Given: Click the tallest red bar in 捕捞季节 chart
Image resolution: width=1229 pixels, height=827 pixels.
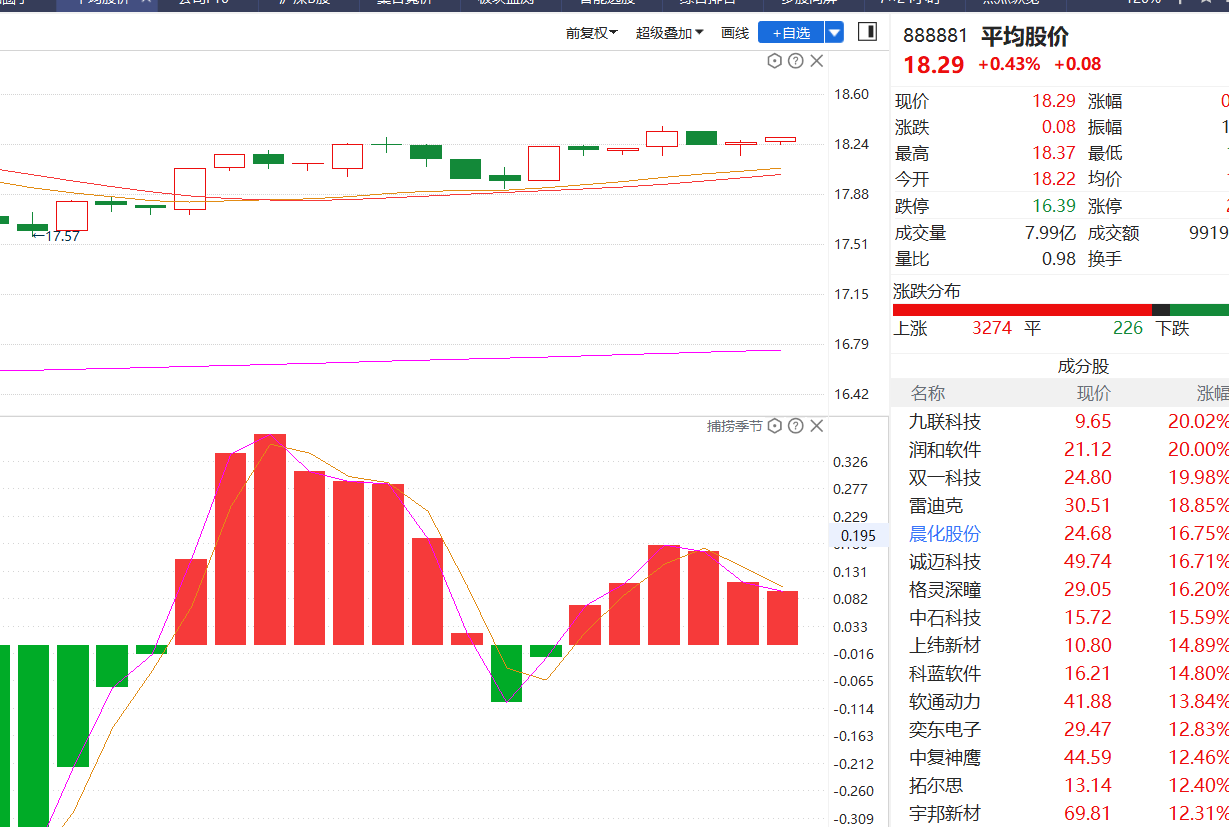Looking at the screenshot, I should click(x=270, y=539).
